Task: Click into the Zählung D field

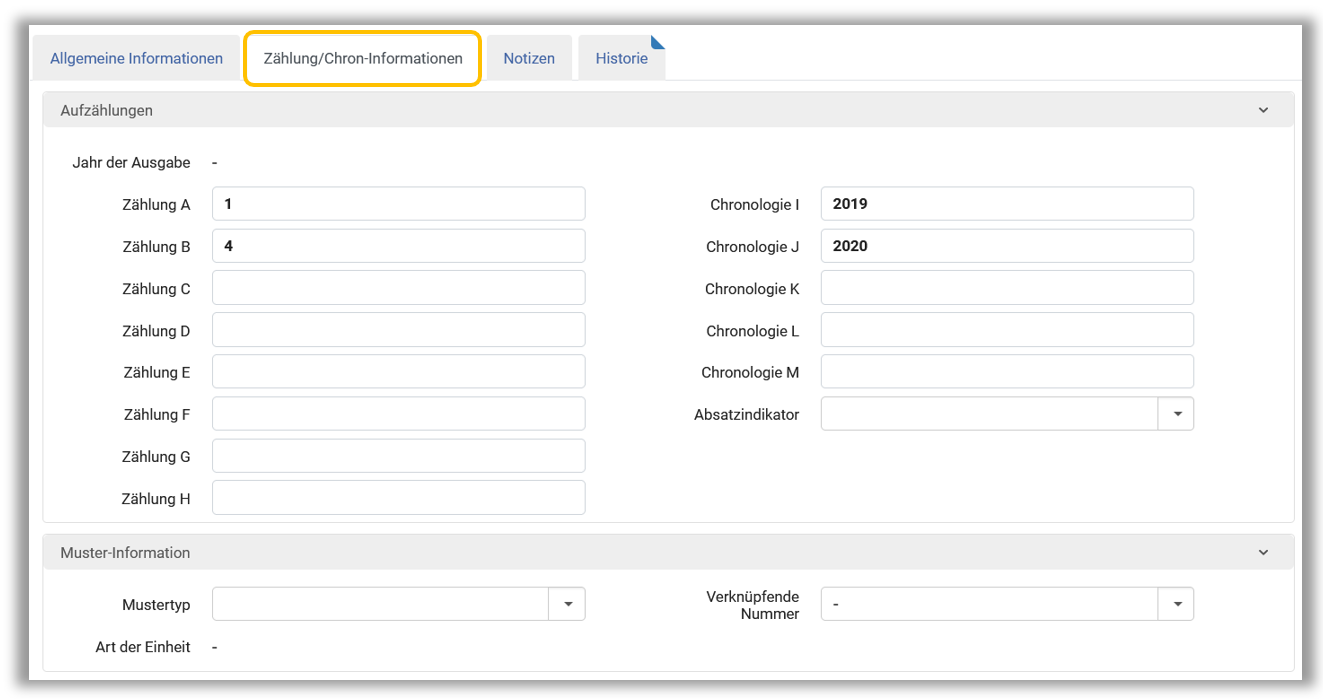Action: click(x=398, y=330)
